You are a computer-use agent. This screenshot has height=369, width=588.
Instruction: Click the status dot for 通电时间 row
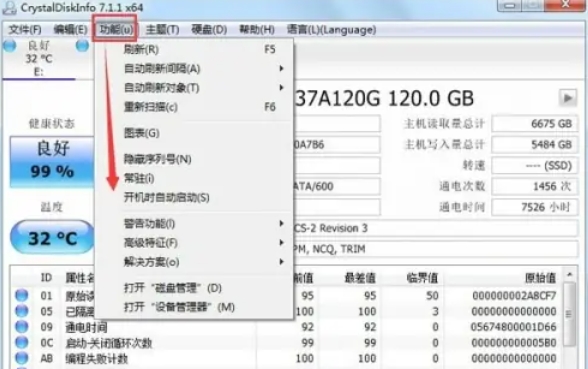(x=21, y=327)
